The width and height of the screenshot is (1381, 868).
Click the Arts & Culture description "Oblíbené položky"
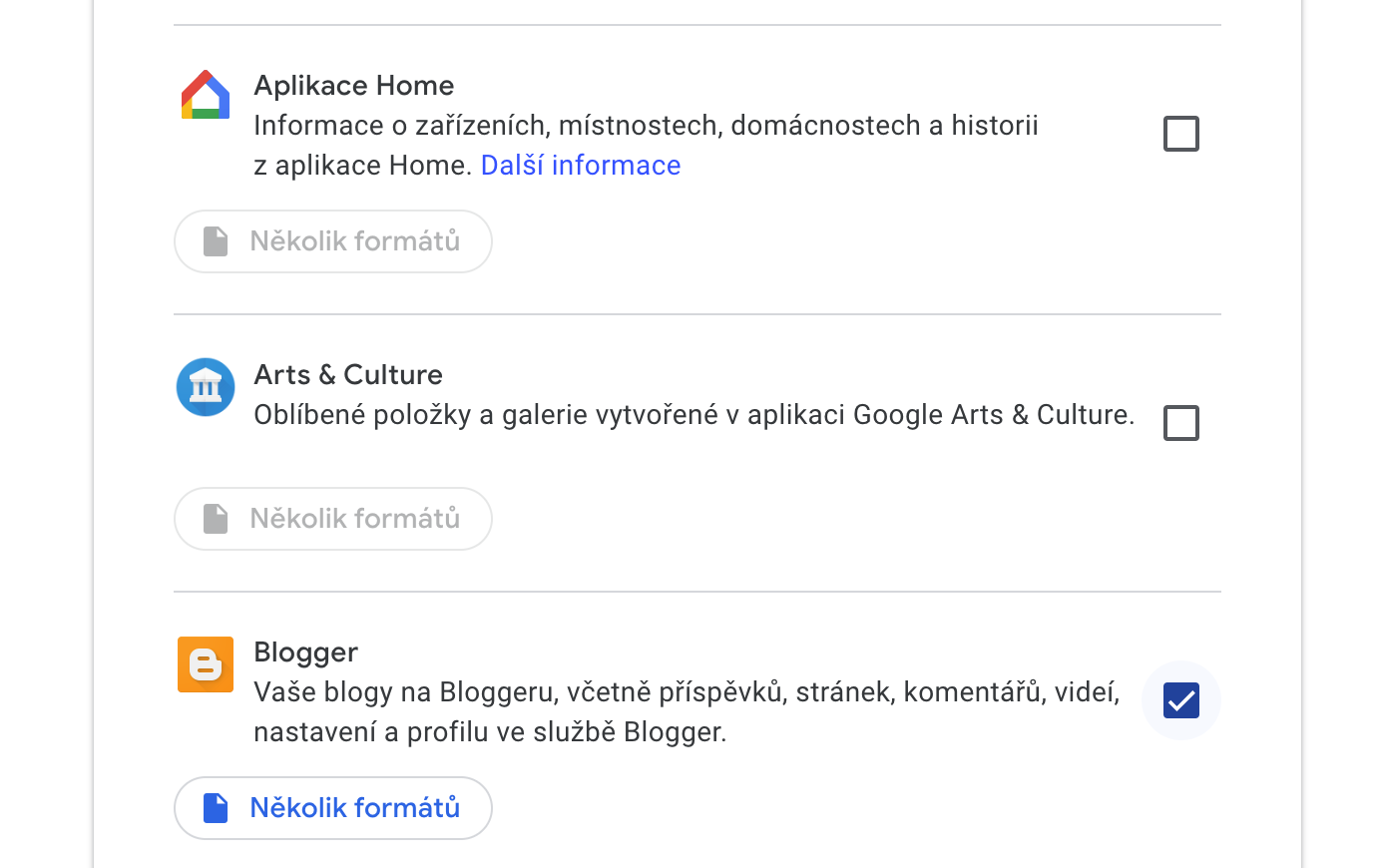(x=693, y=415)
